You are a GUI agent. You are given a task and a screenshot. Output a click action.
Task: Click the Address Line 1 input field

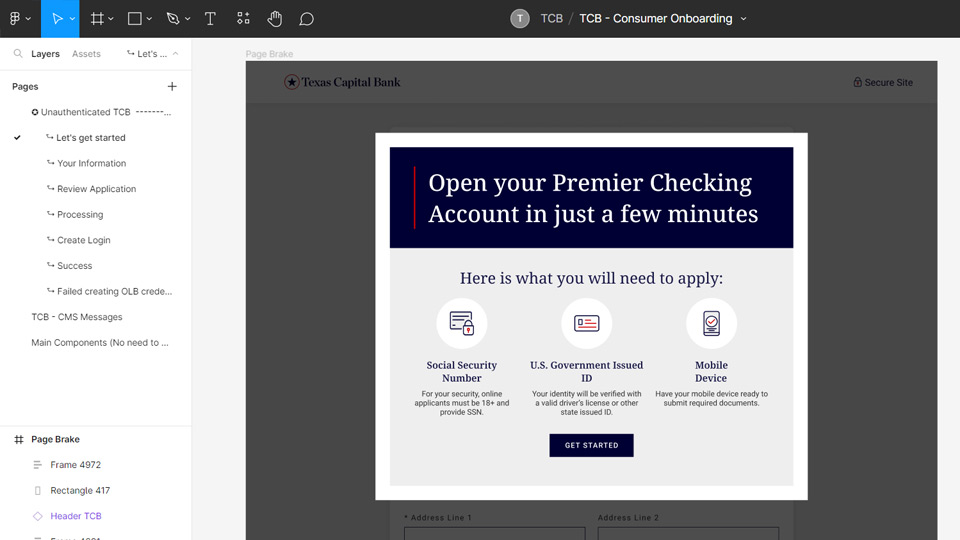click(x=494, y=534)
